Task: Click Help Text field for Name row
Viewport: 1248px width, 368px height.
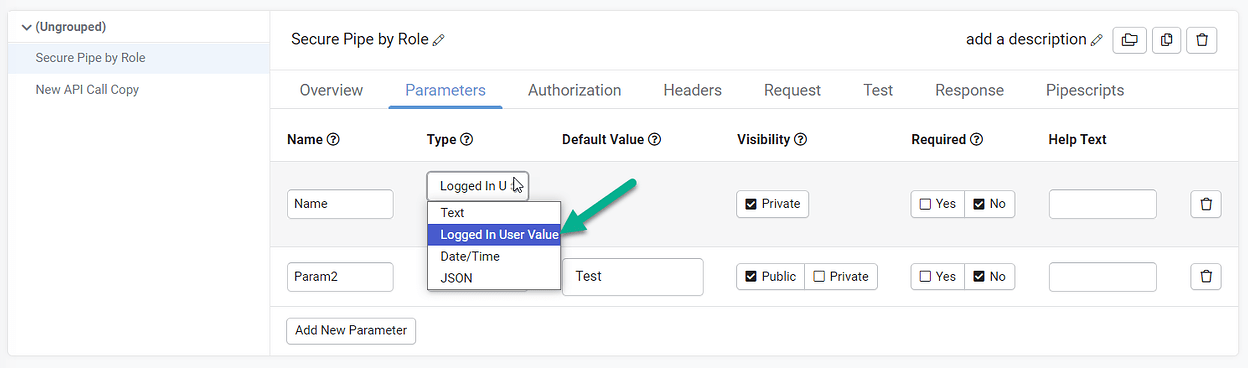Action: point(1103,204)
